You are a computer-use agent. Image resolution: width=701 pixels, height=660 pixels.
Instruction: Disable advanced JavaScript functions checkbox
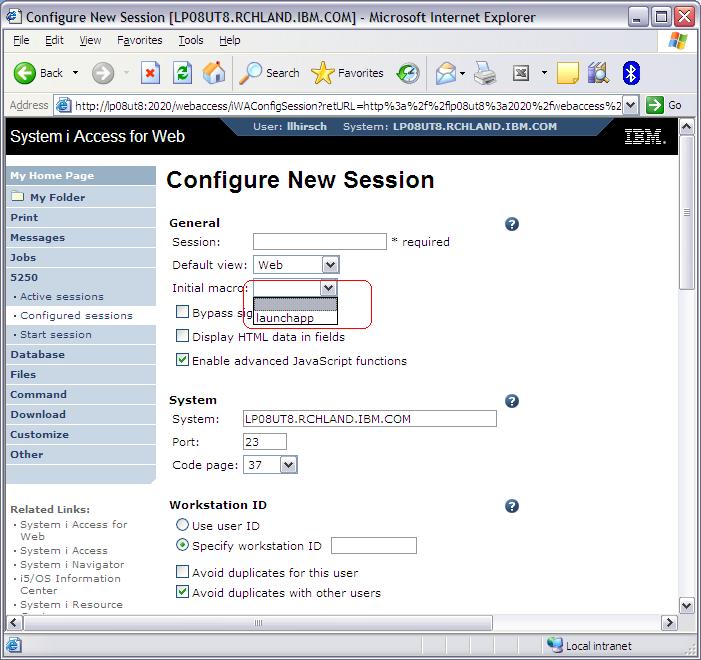click(x=182, y=360)
